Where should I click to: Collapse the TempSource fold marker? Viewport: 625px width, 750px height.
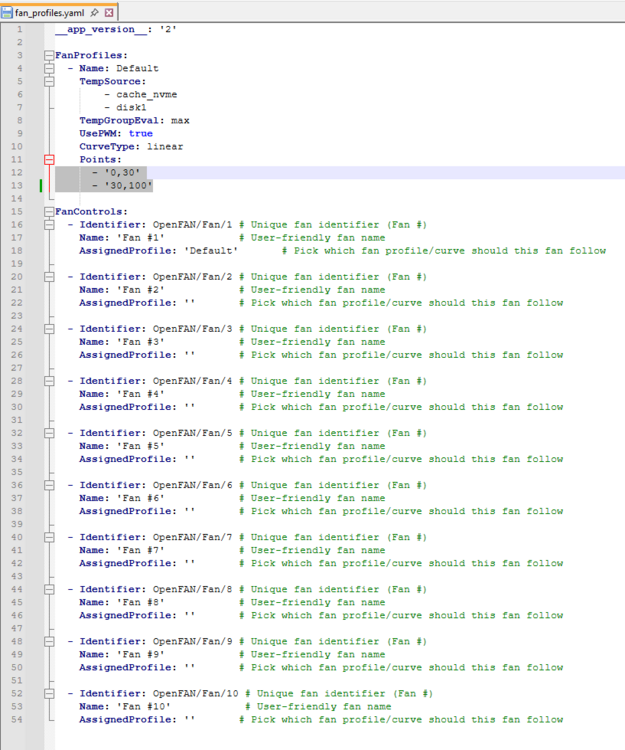(x=49, y=81)
